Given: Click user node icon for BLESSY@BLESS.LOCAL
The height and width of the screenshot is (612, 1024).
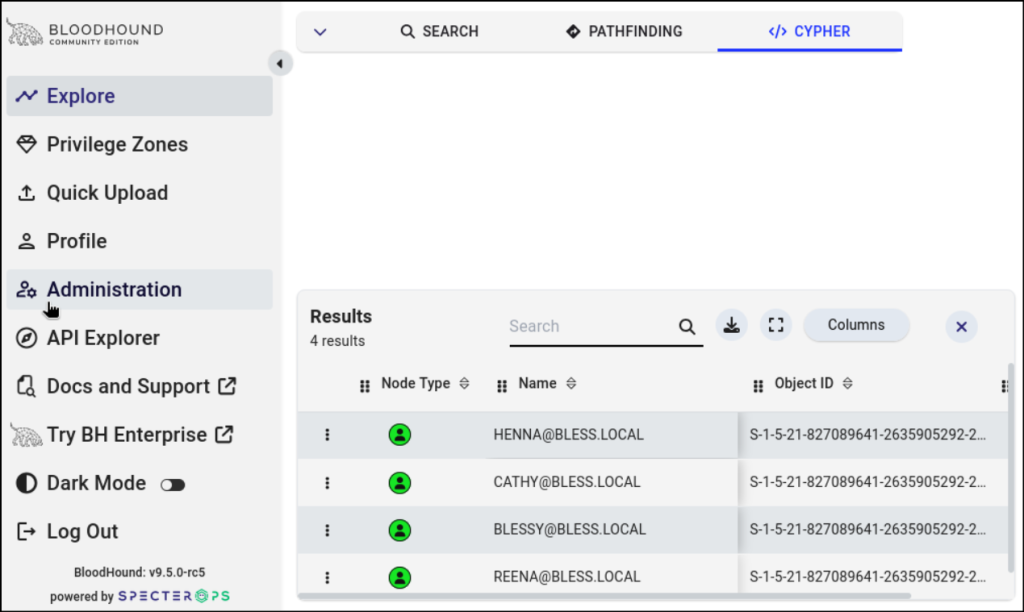Looking at the screenshot, I should coord(400,530).
